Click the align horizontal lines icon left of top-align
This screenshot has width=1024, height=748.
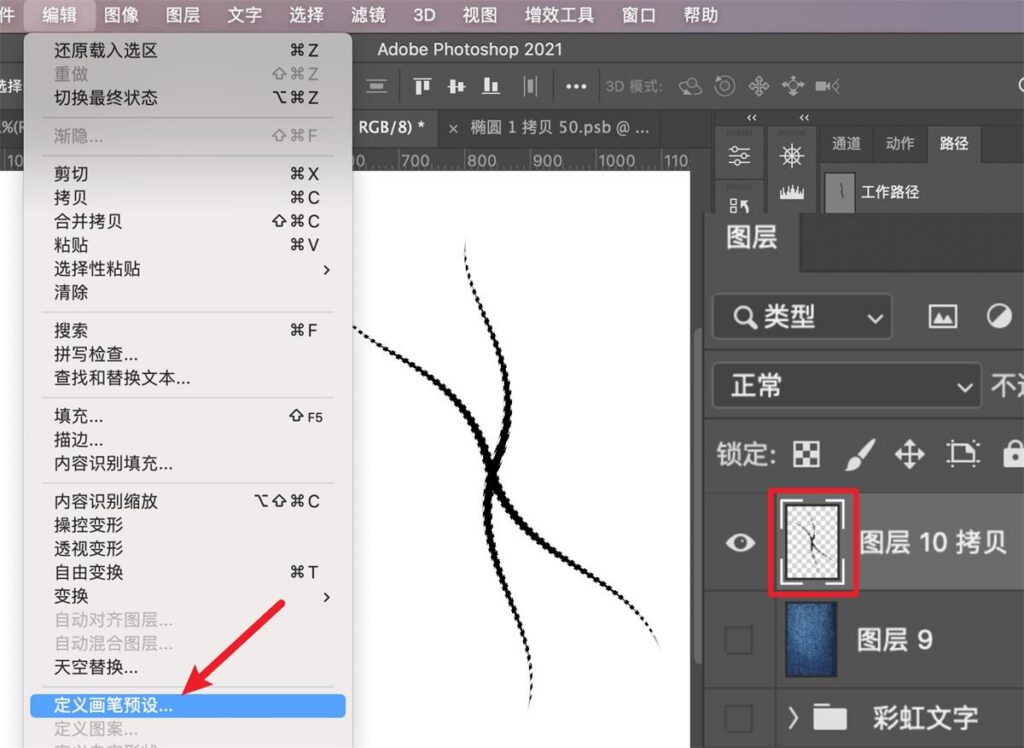click(377, 86)
